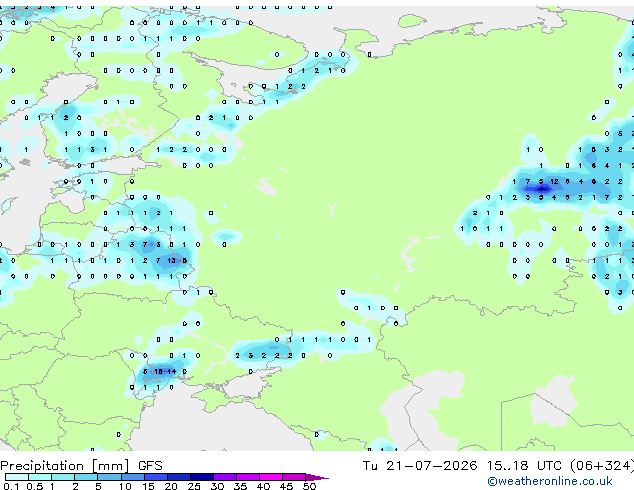Pick the 15–20 mm legend color swatch
This screenshot has width=634, height=490.
pyautogui.click(x=155, y=477)
